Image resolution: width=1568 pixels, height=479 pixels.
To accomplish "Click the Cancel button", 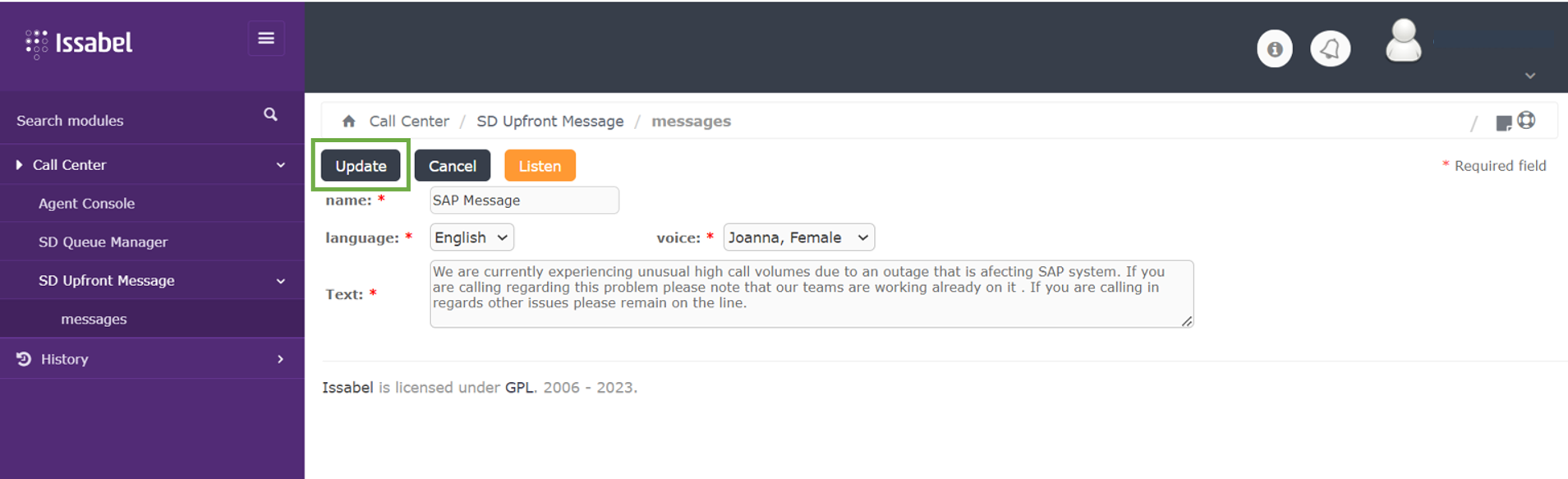I will (452, 166).
